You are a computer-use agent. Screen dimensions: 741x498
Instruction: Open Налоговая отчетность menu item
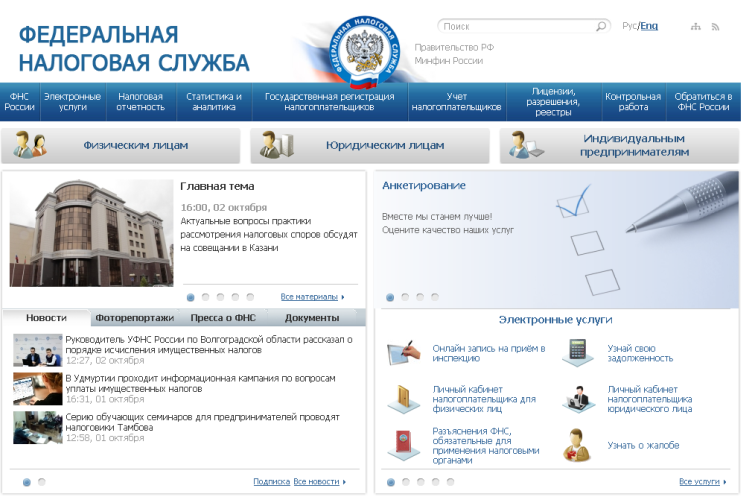point(141,102)
